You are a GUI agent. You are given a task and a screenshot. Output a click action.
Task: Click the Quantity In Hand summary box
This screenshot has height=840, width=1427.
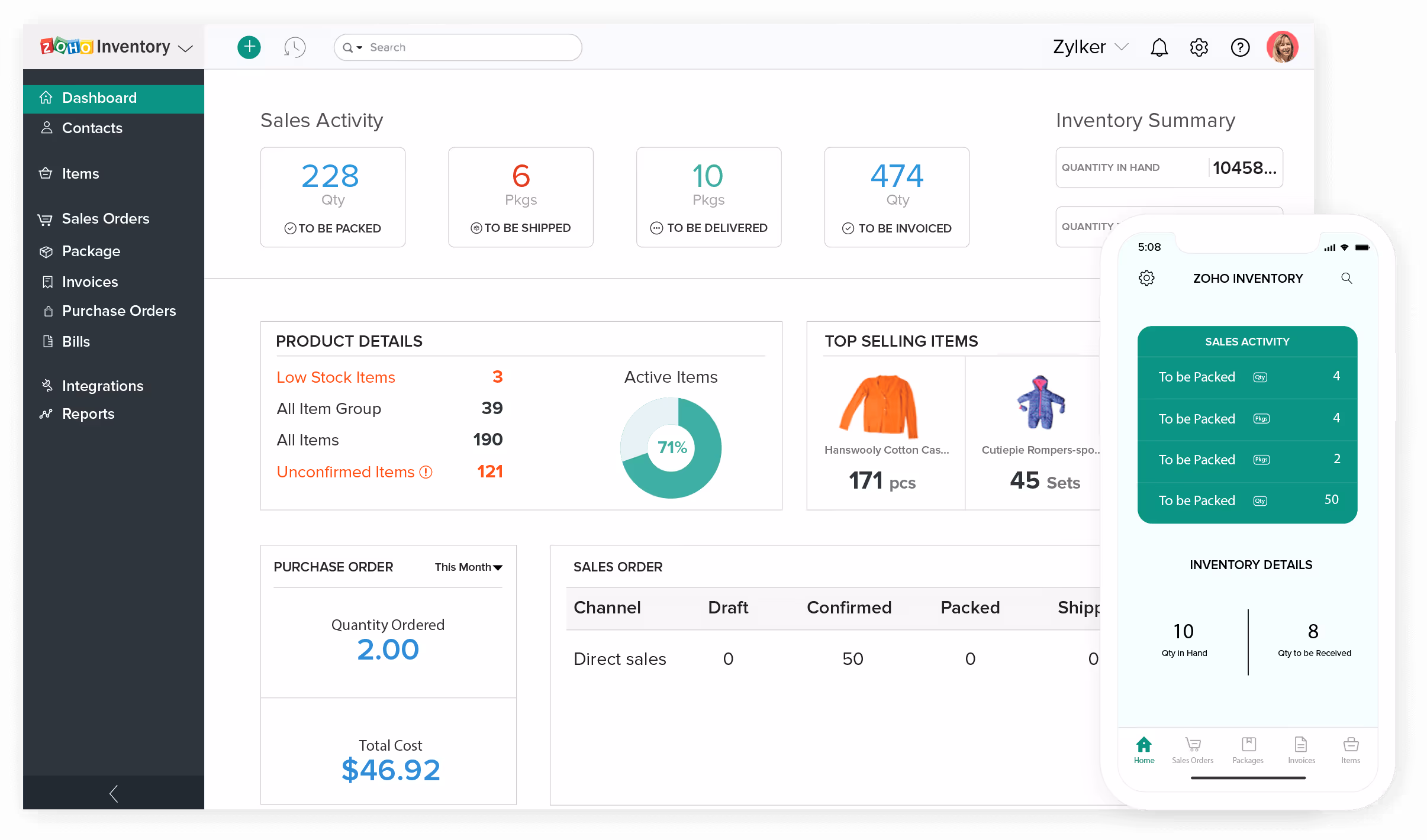tap(1169, 168)
